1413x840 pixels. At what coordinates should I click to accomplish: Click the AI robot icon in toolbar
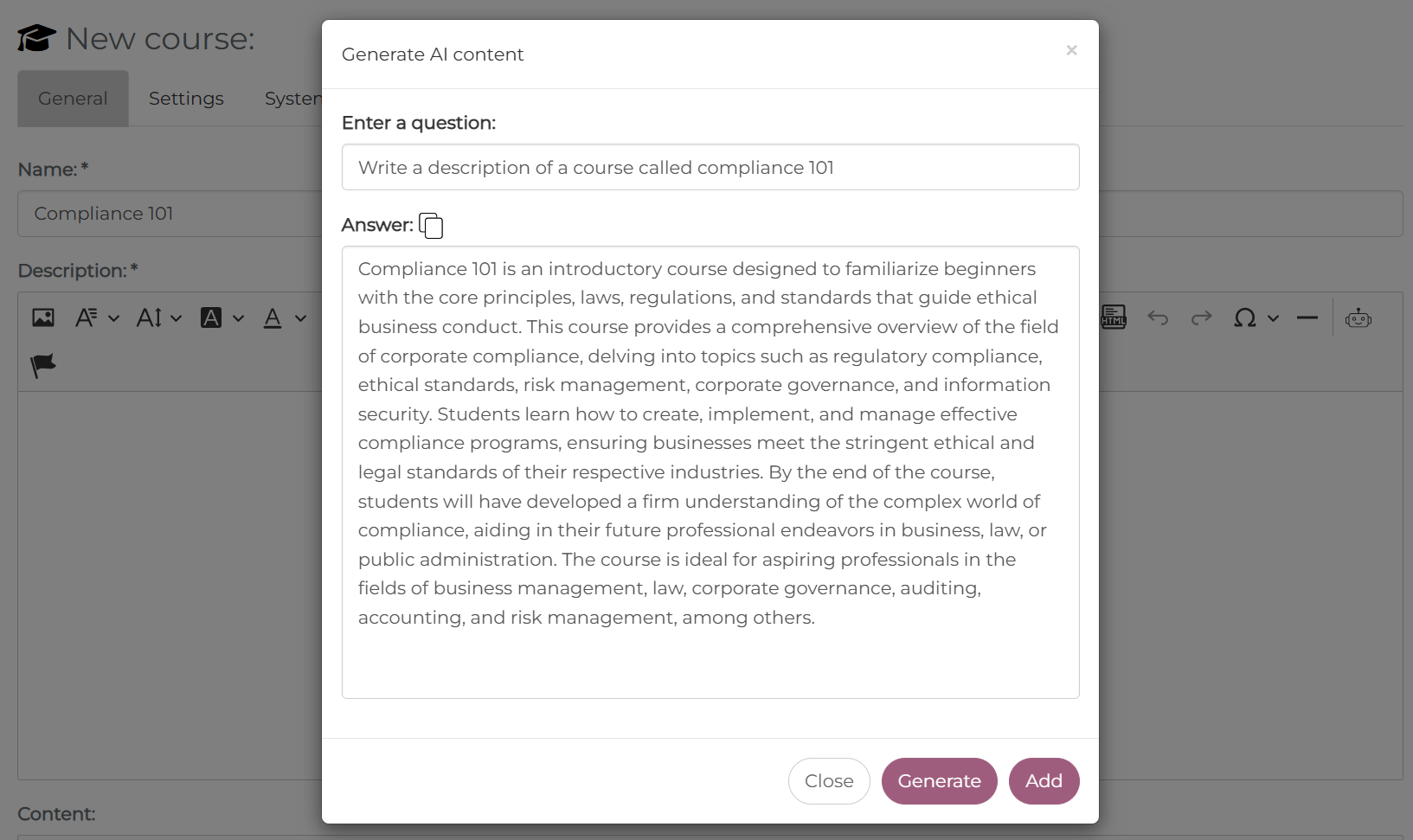1358,318
